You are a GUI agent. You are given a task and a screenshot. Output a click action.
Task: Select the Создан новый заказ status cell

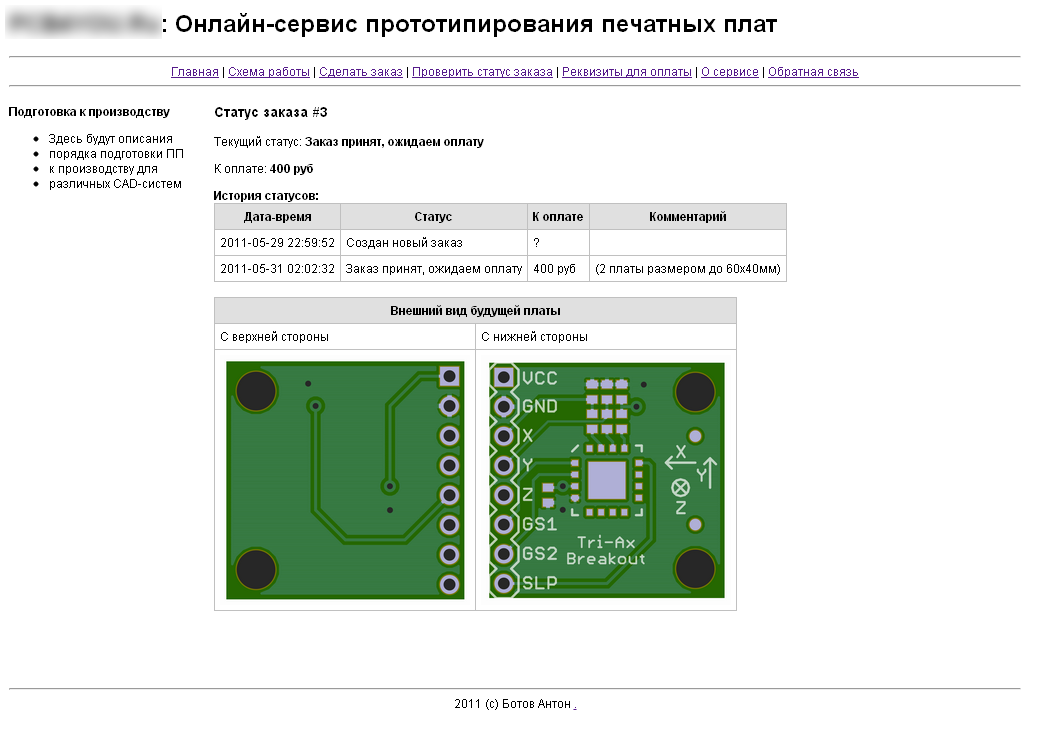coord(403,243)
